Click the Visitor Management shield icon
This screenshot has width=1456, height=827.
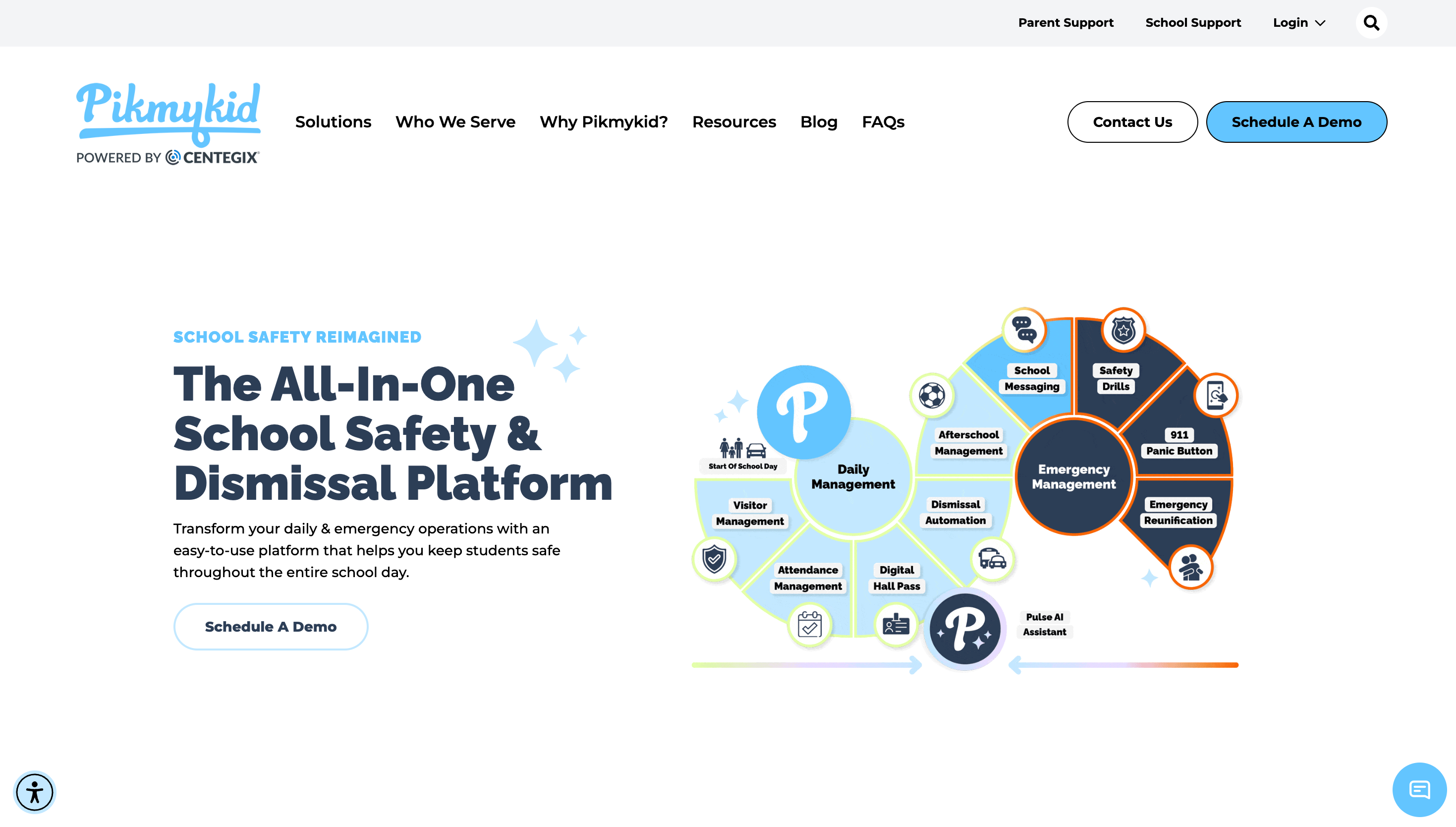pos(714,559)
